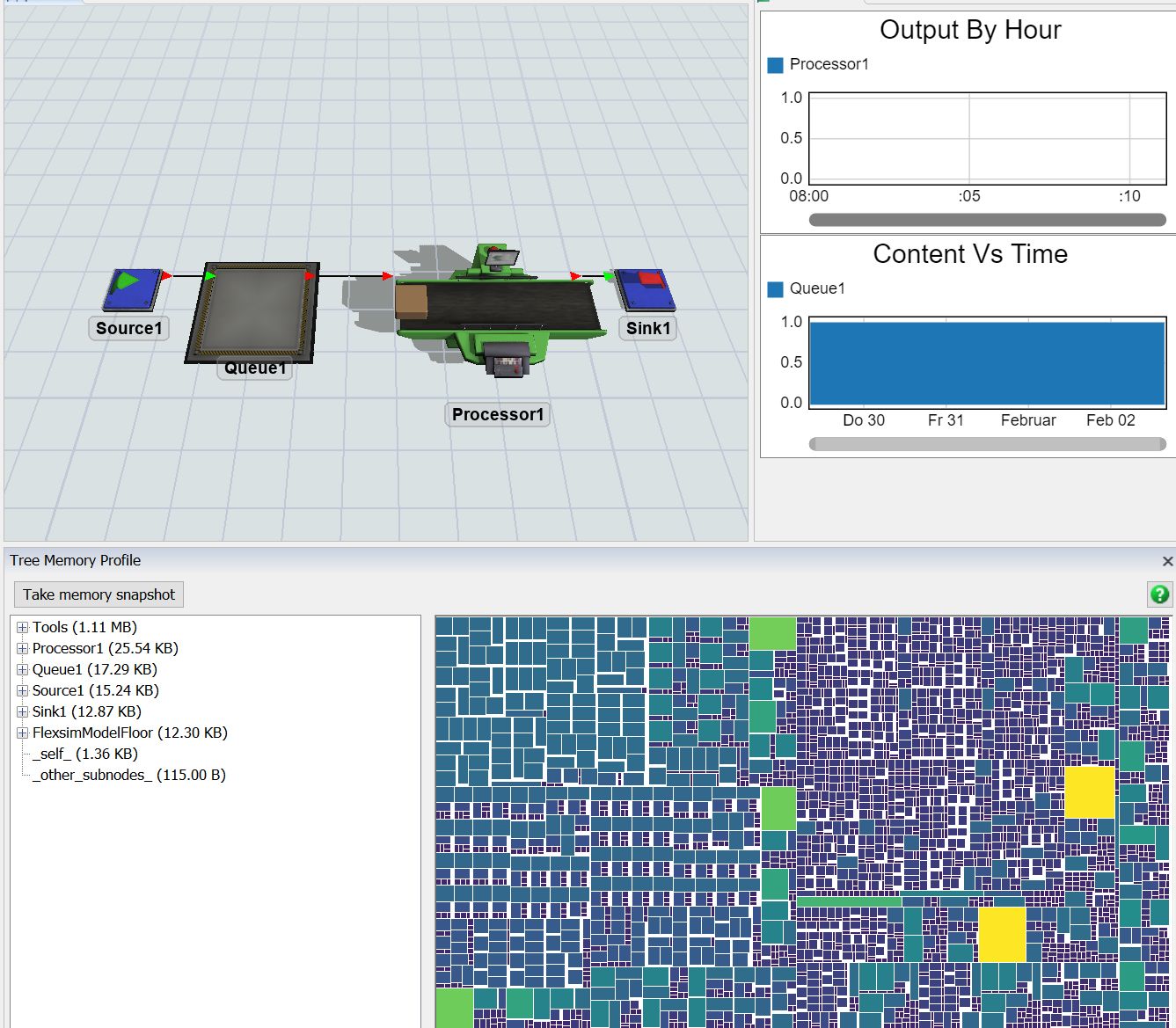This screenshot has height=1028, width=1176.
Task: Click the Take memory snapshot button
Action: (x=99, y=594)
